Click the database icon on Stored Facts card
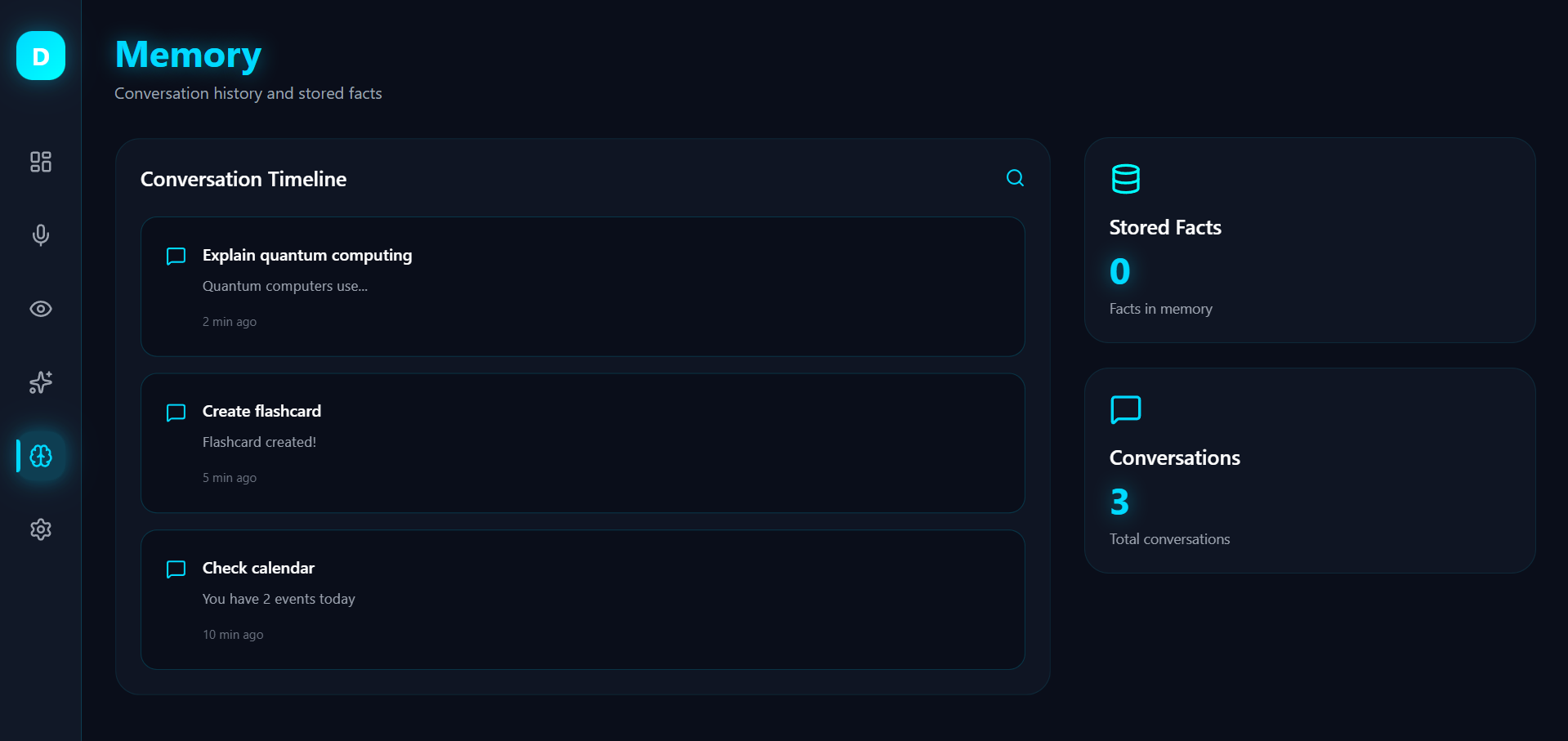The height and width of the screenshot is (741, 1568). (1125, 178)
